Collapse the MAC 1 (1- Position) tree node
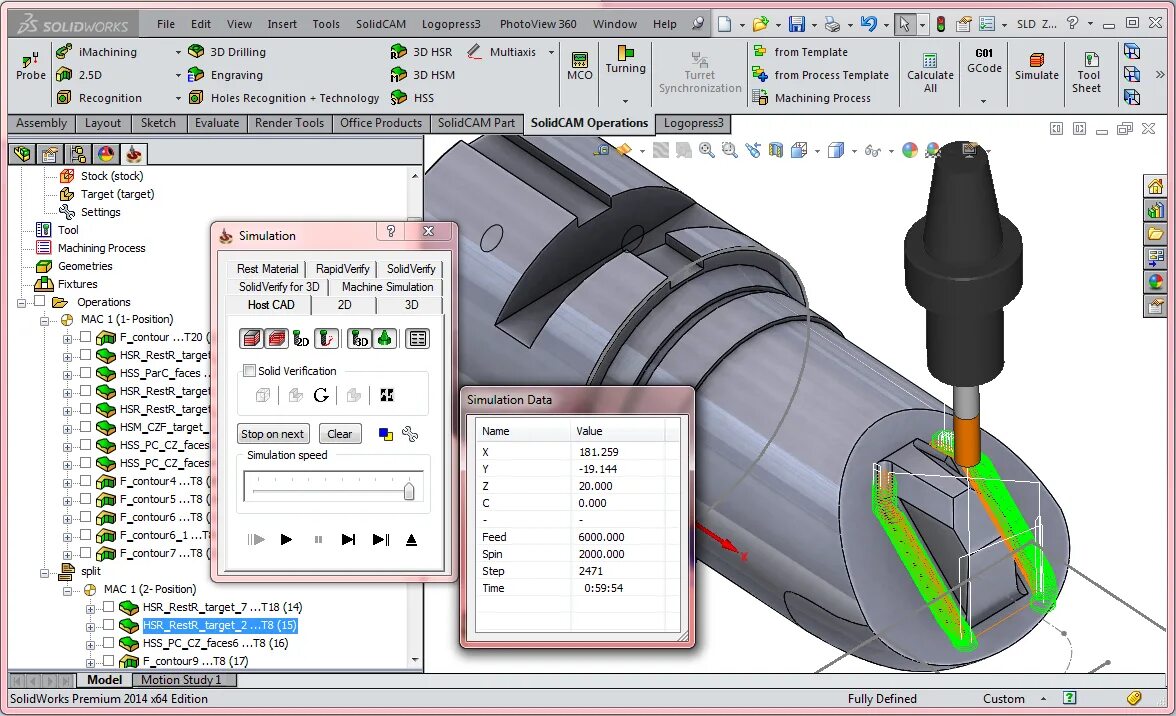This screenshot has width=1176, height=716. [x=45, y=320]
